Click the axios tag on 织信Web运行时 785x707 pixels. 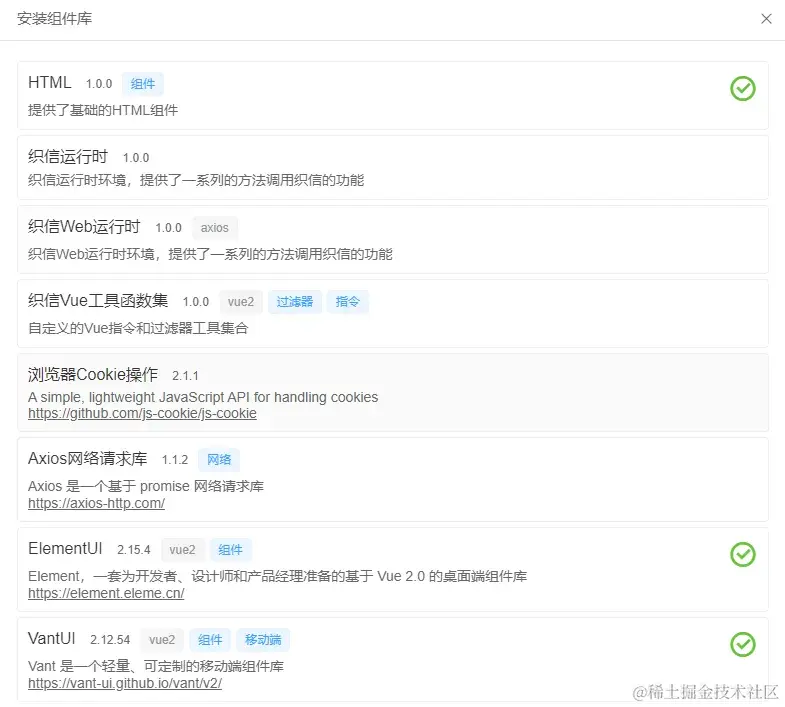tap(214, 228)
